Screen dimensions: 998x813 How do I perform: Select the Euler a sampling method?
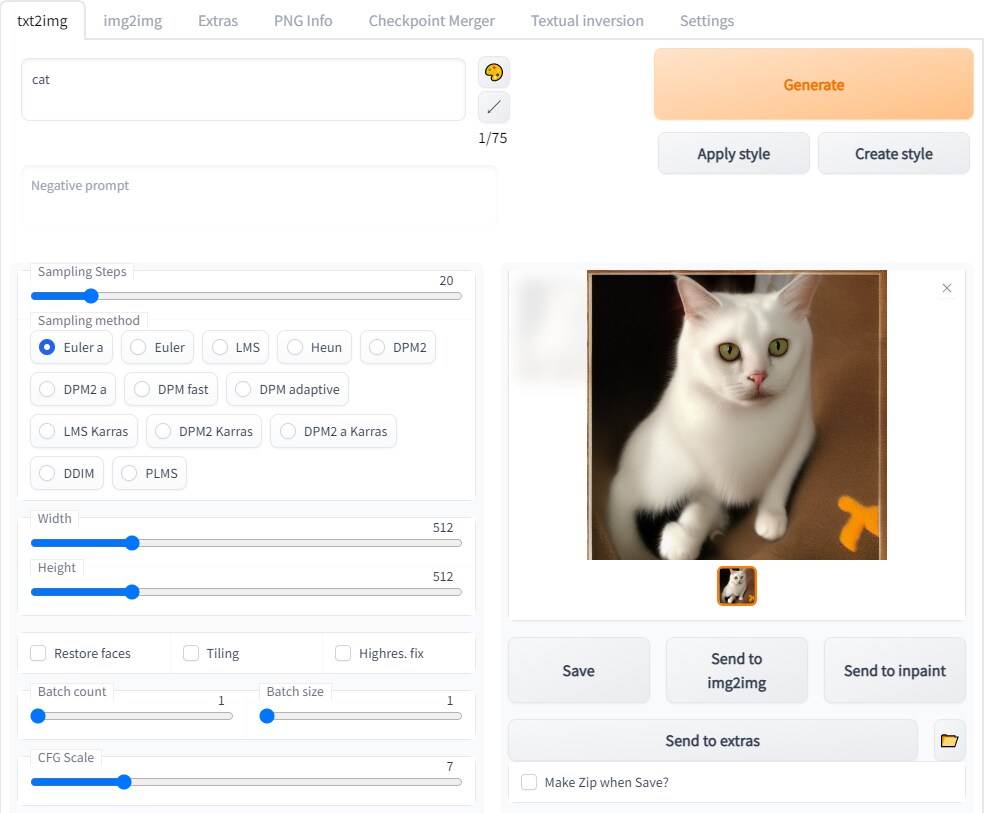click(x=71, y=347)
